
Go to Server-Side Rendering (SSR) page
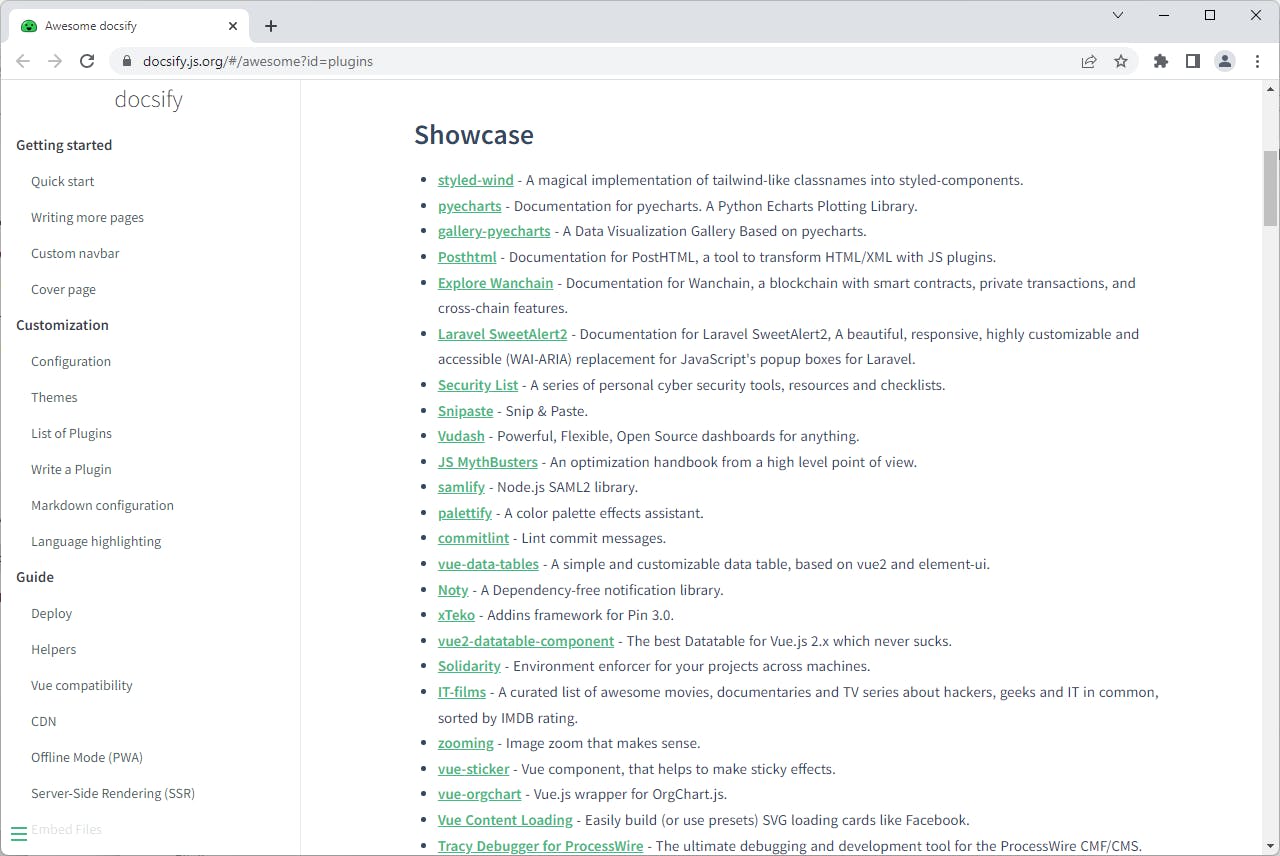click(113, 793)
